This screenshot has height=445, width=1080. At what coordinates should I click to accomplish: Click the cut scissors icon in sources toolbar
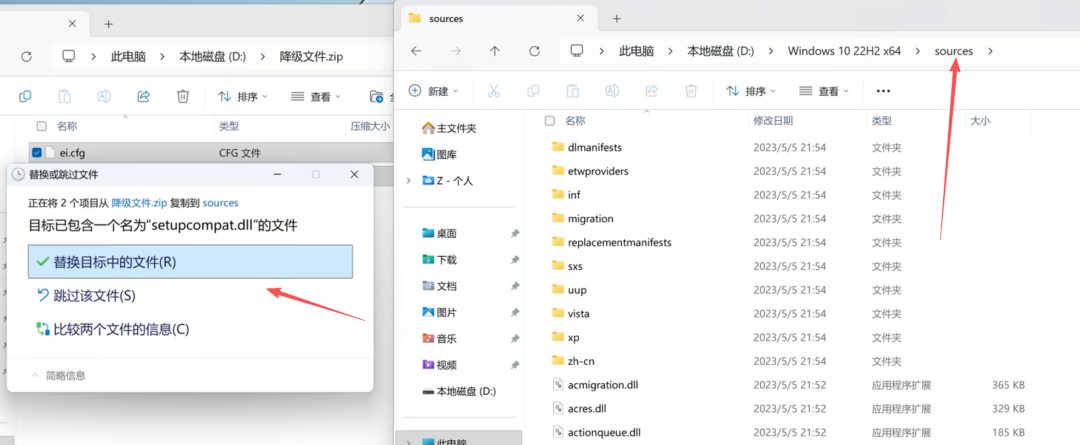493,91
